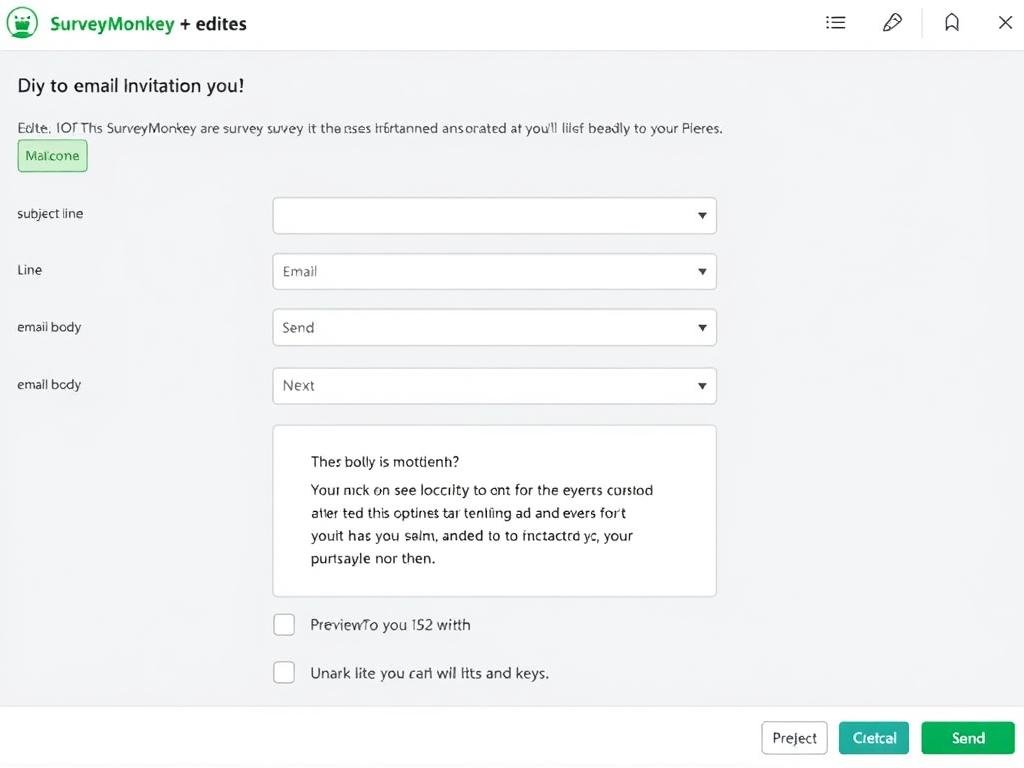
Task: Click the dropdown arrow on subject line field
Action: tap(702, 215)
